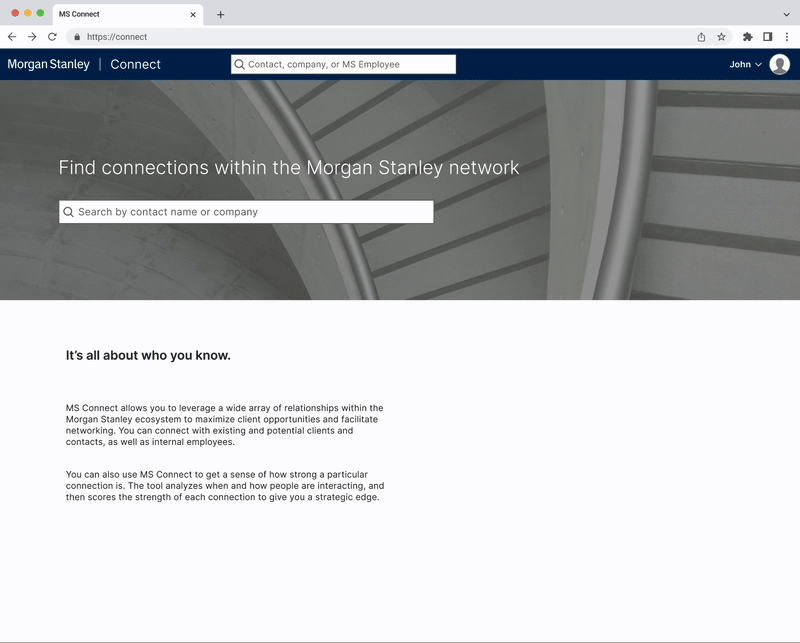Screen dimensions: 800x643
Task: Close the MS Connect tab
Action: (x=193, y=15)
